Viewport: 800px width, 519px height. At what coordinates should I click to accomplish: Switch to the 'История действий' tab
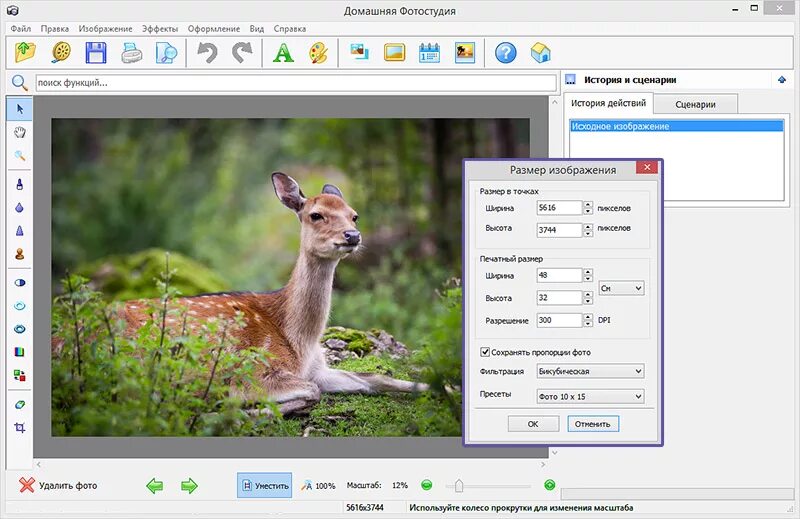point(608,103)
